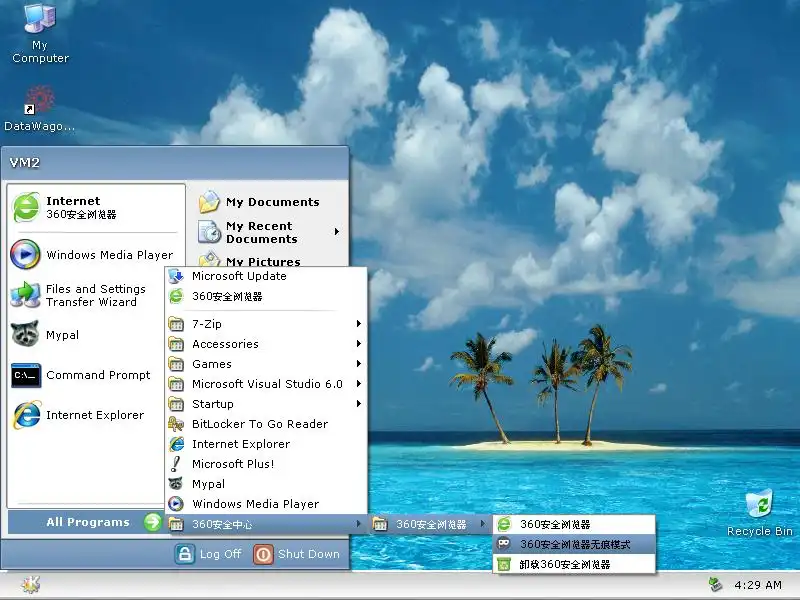Click the Games folder label
The width and height of the screenshot is (800, 600).
pyautogui.click(x=212, y=364)
